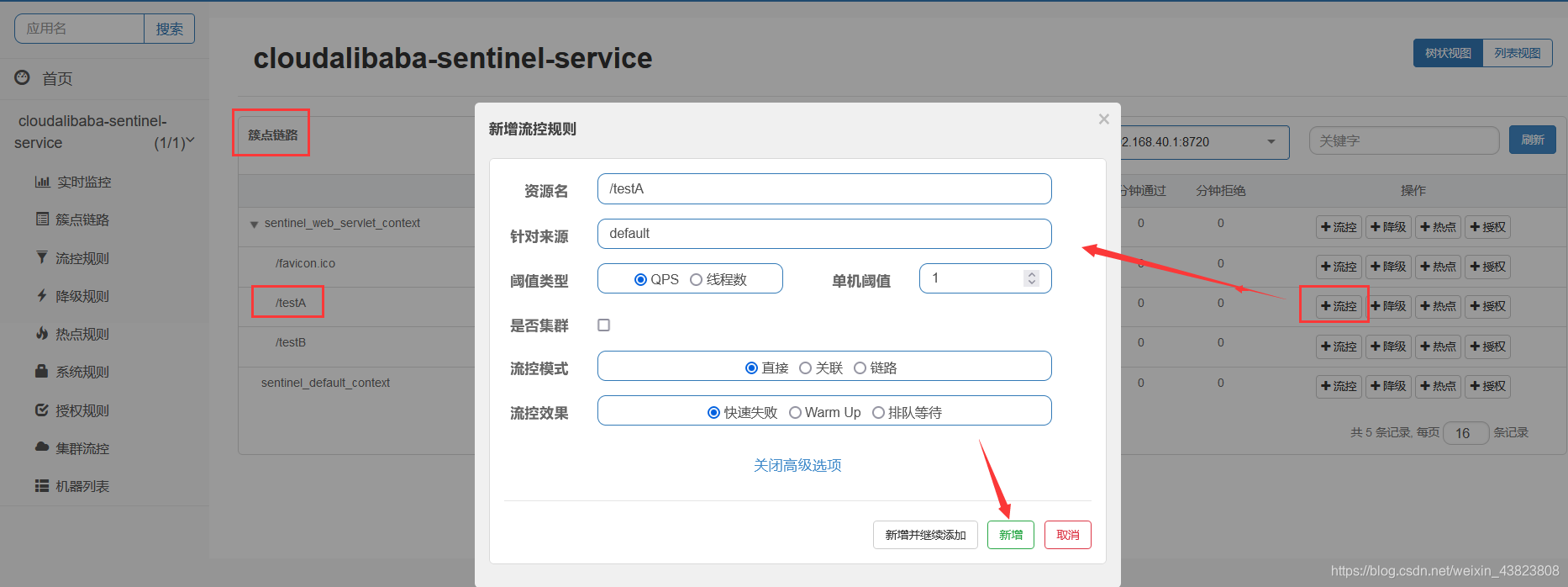The height and width of the screenshot is (587, 1568).
Task: Click the 关闭高级选项 link
Action: [797, 465]
